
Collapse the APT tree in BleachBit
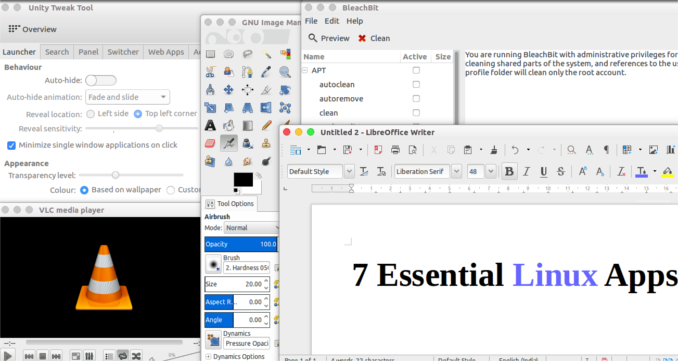point(305,70)
